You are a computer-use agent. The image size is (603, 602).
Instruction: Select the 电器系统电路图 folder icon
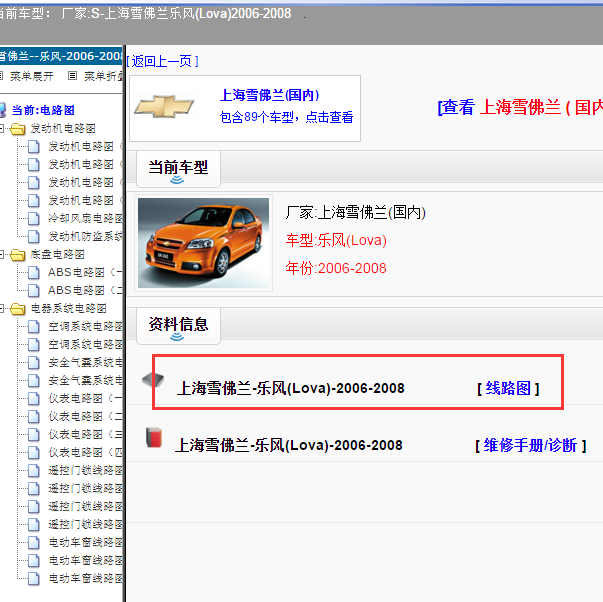17,309
